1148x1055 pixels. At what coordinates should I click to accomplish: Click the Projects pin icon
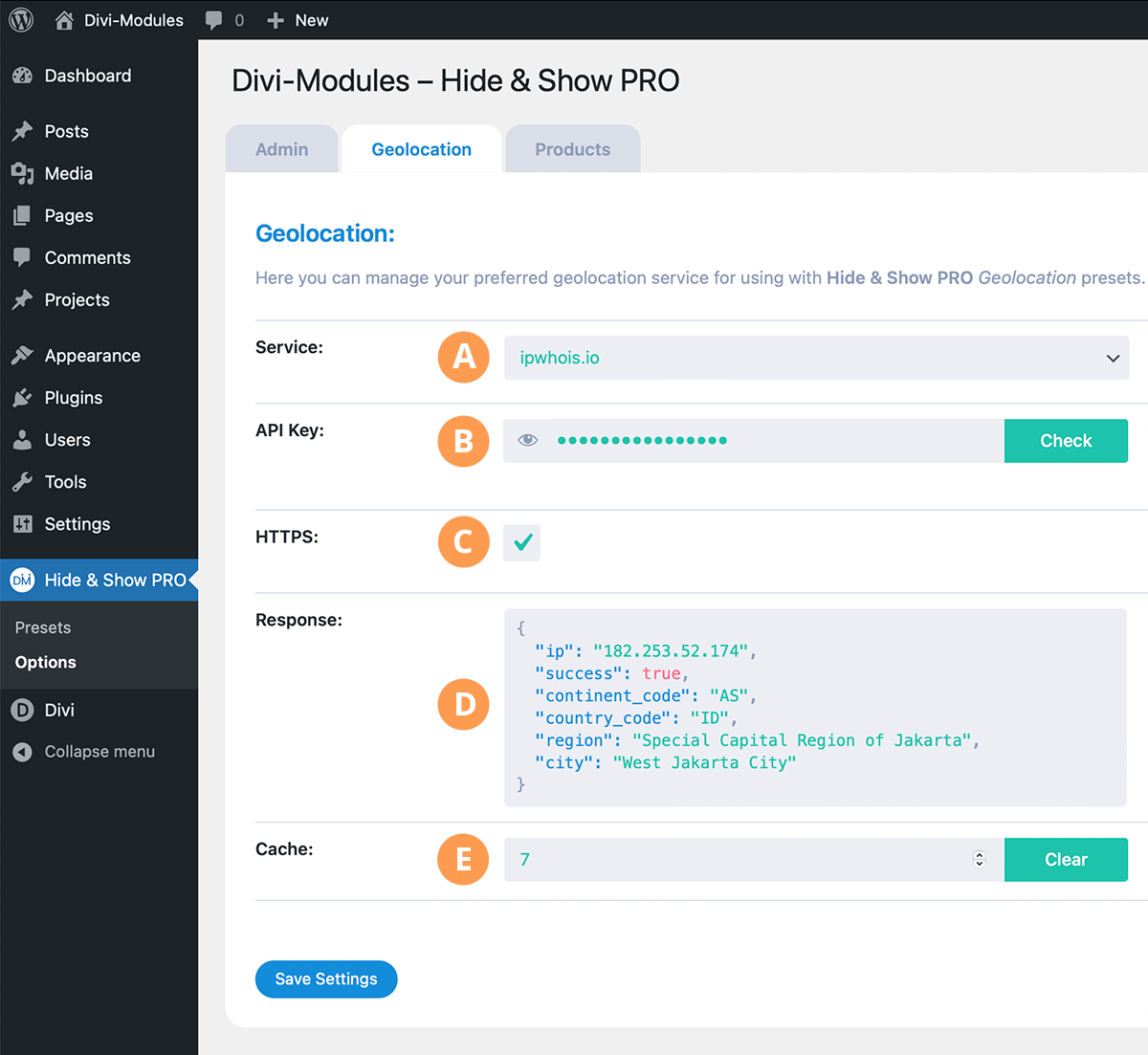[x=22, y=299]
